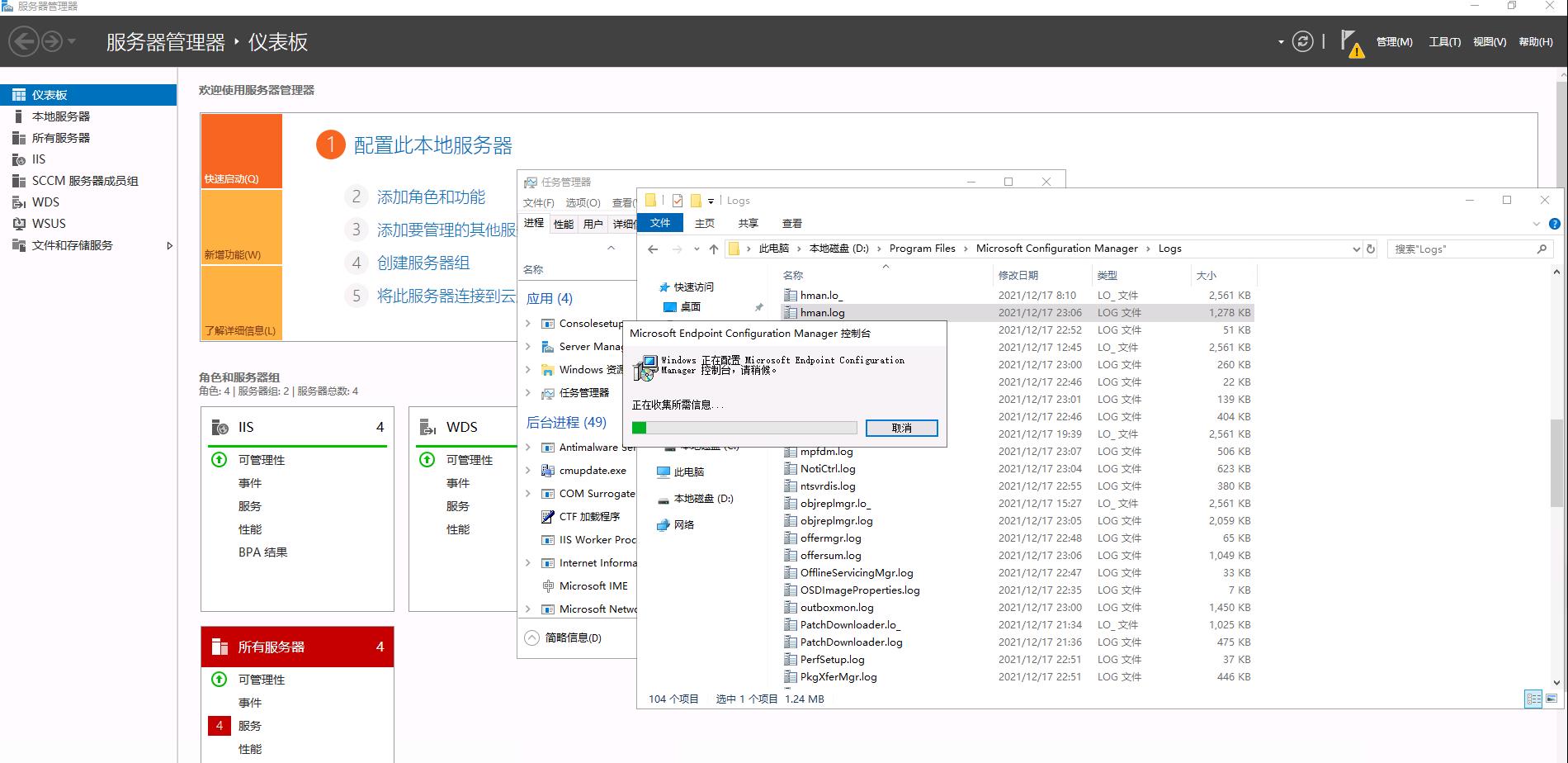Click the Explorer back navigation arrow
The width and height of the screenshot is (1568, 763).
[653, 249]
